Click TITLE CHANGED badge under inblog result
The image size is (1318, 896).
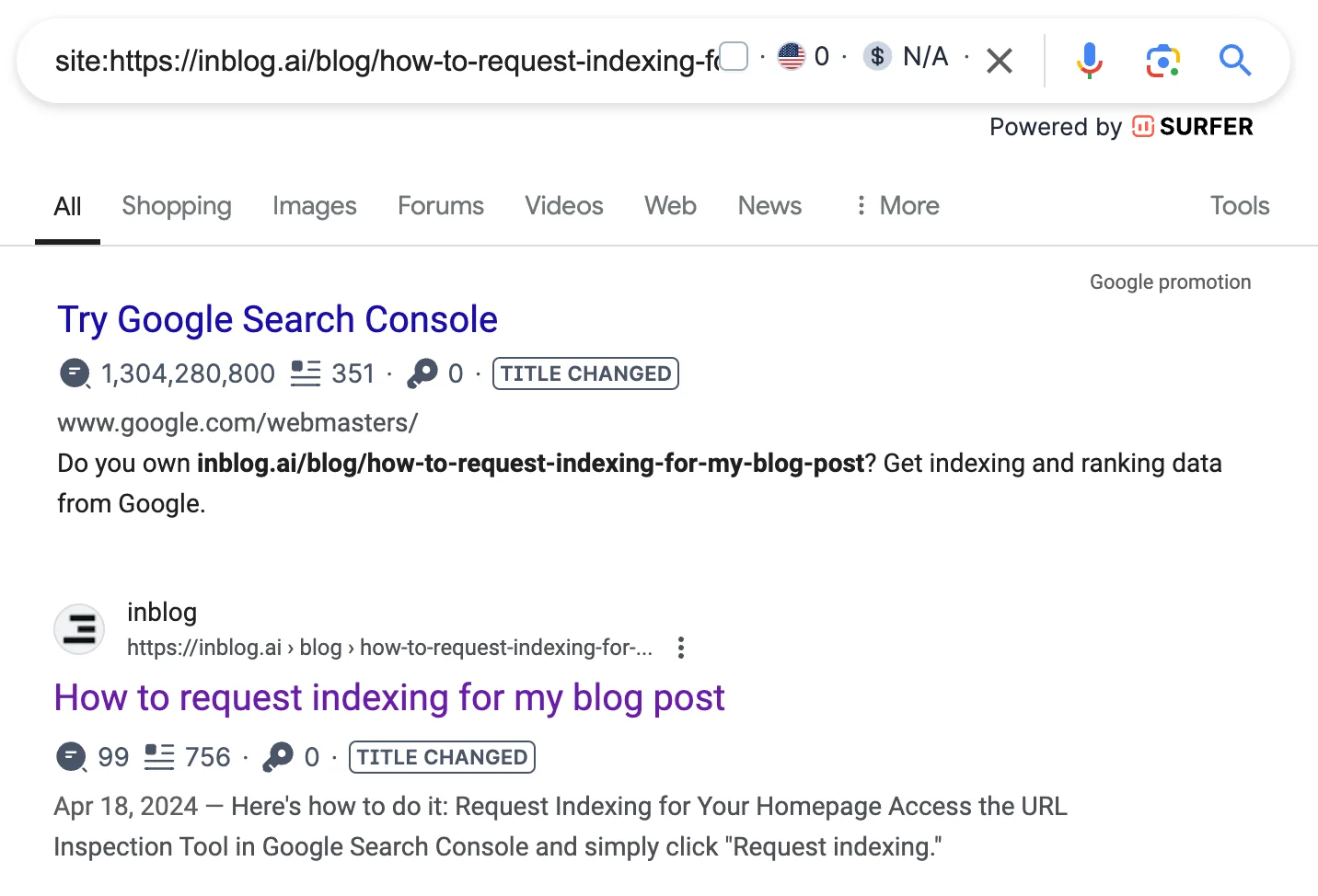click(442, 757)
